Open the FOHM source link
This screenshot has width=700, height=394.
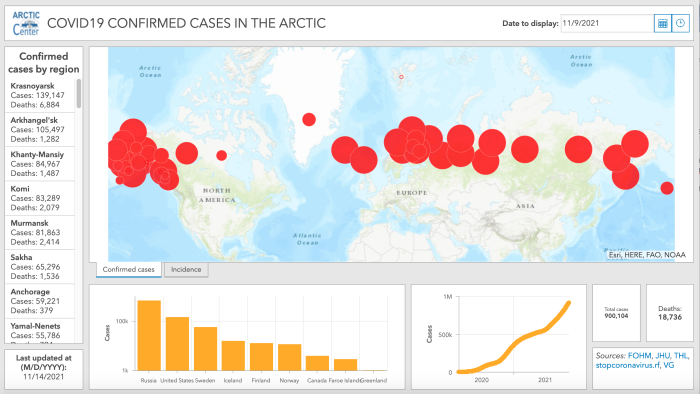click(x=639, y=356)
